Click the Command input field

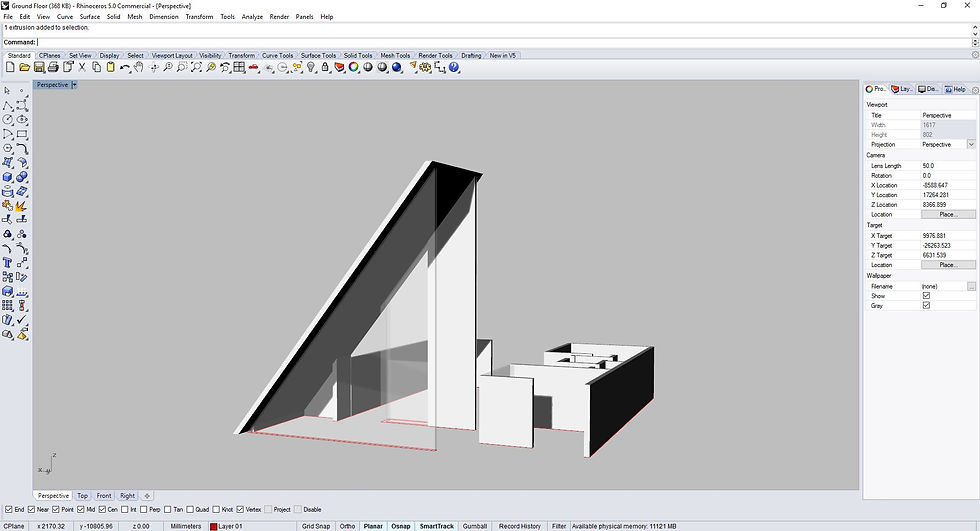pos(503,42)
